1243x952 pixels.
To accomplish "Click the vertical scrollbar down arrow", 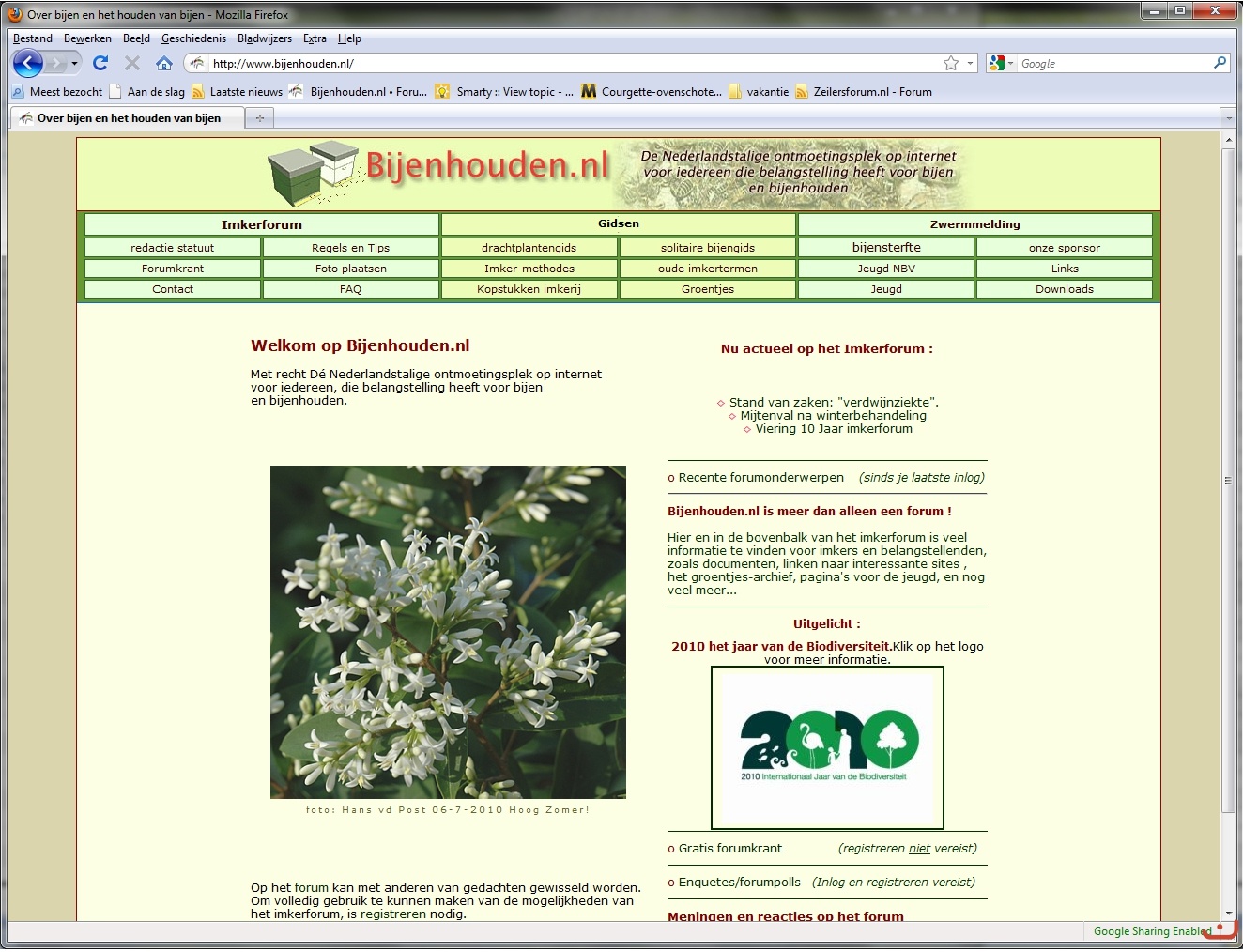I will 1228,913.
